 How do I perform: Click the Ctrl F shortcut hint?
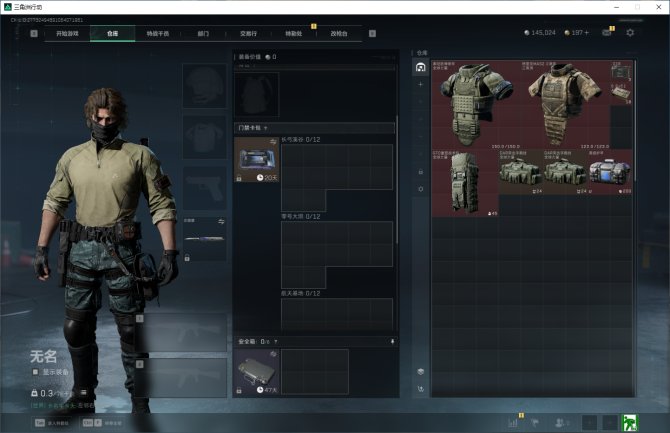tap(102, 423)
